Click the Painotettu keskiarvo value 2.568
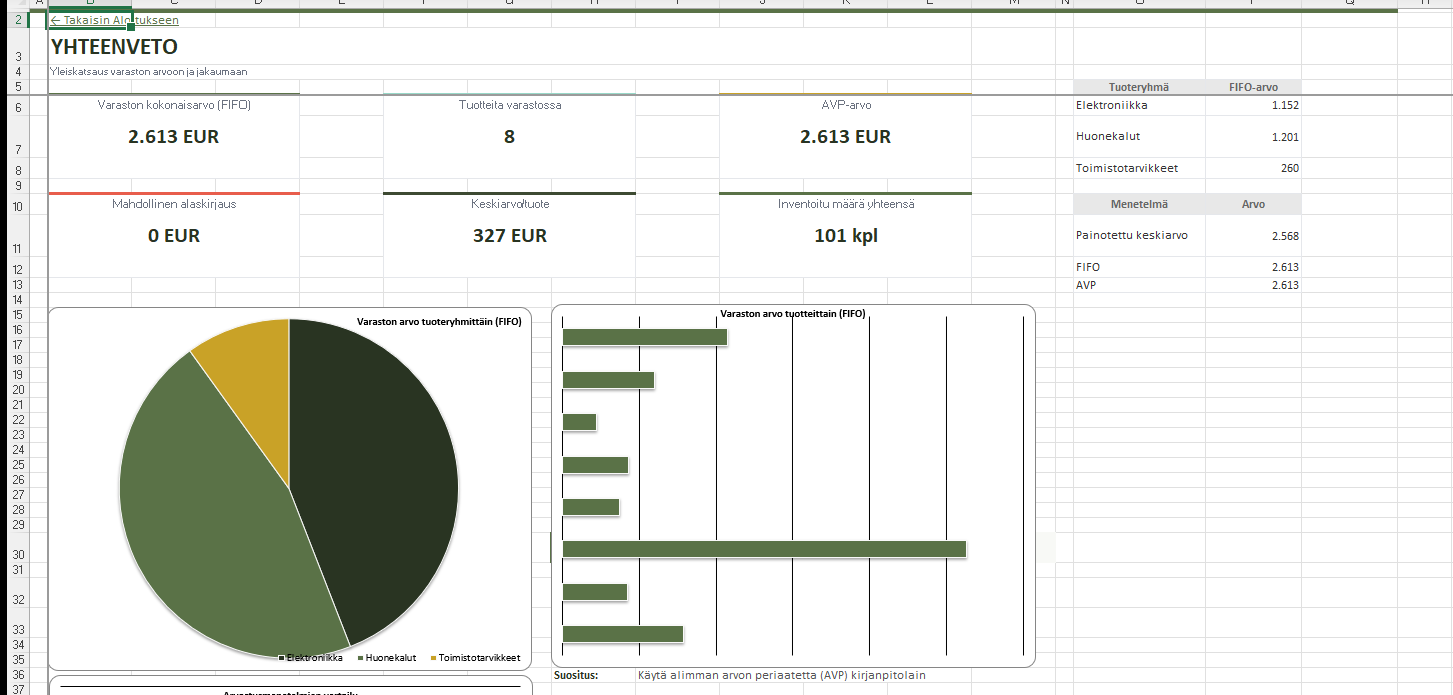1453x695 pixels. pyautogui.click(x=1284, y=236)
